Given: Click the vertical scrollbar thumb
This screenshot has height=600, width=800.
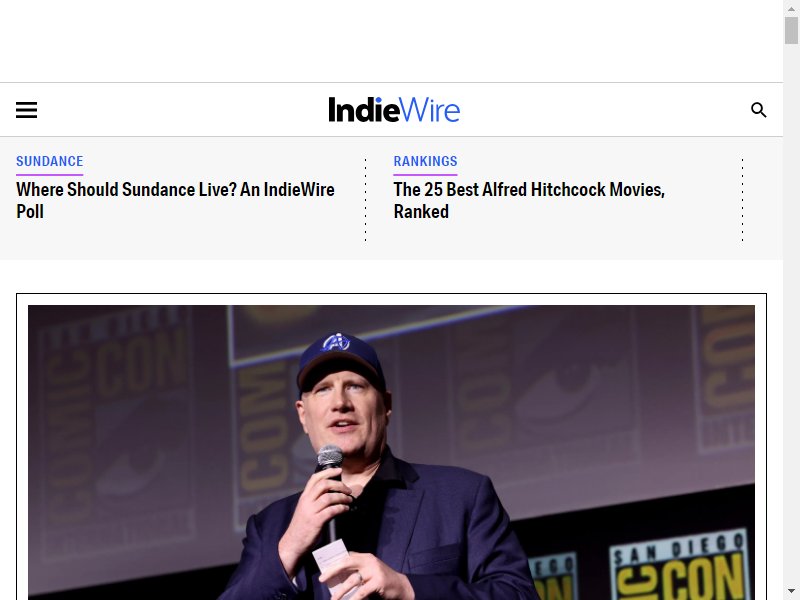Looking at the screenshot, I should pos(791,30).
